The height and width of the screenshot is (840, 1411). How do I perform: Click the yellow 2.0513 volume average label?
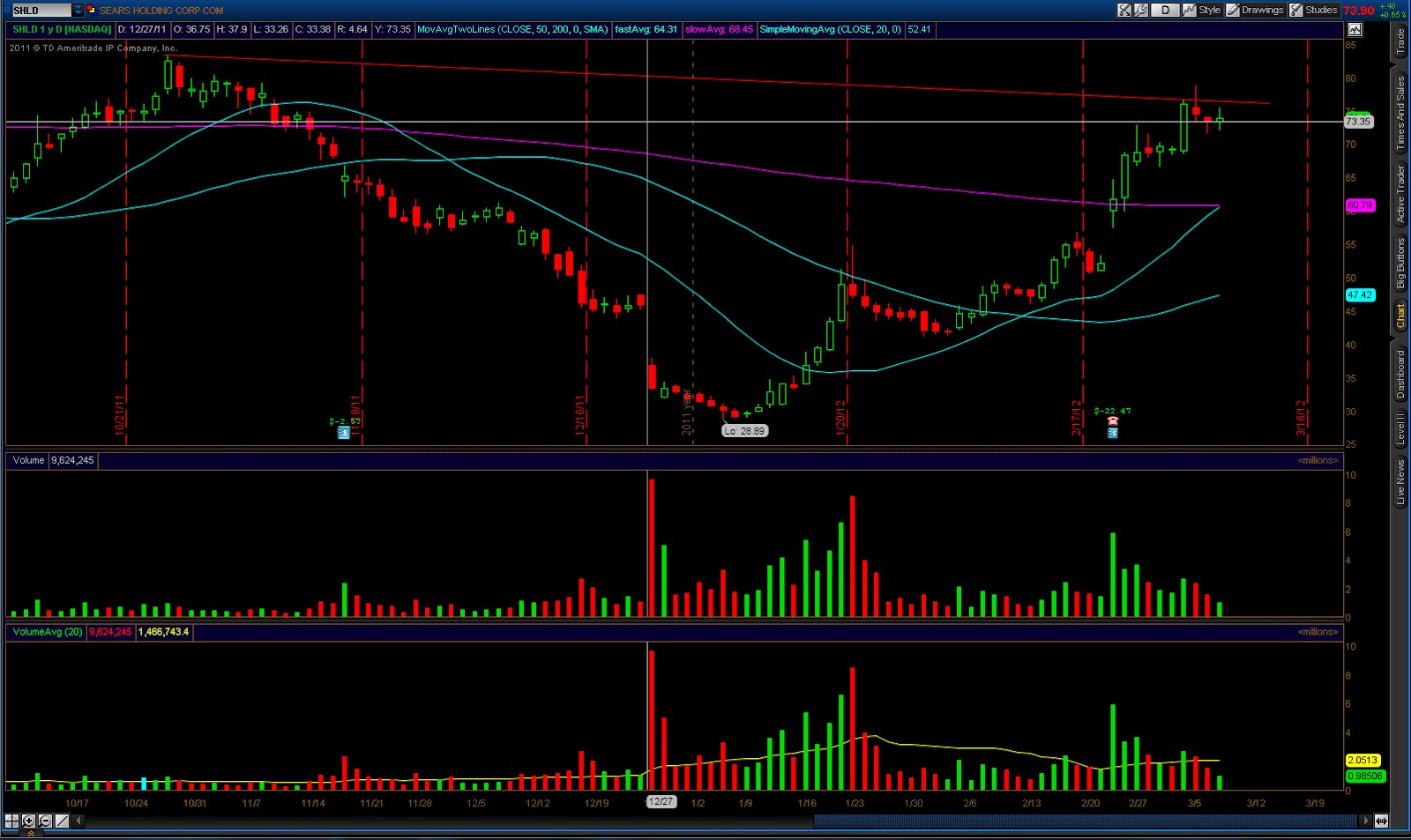pos(1362,760)
